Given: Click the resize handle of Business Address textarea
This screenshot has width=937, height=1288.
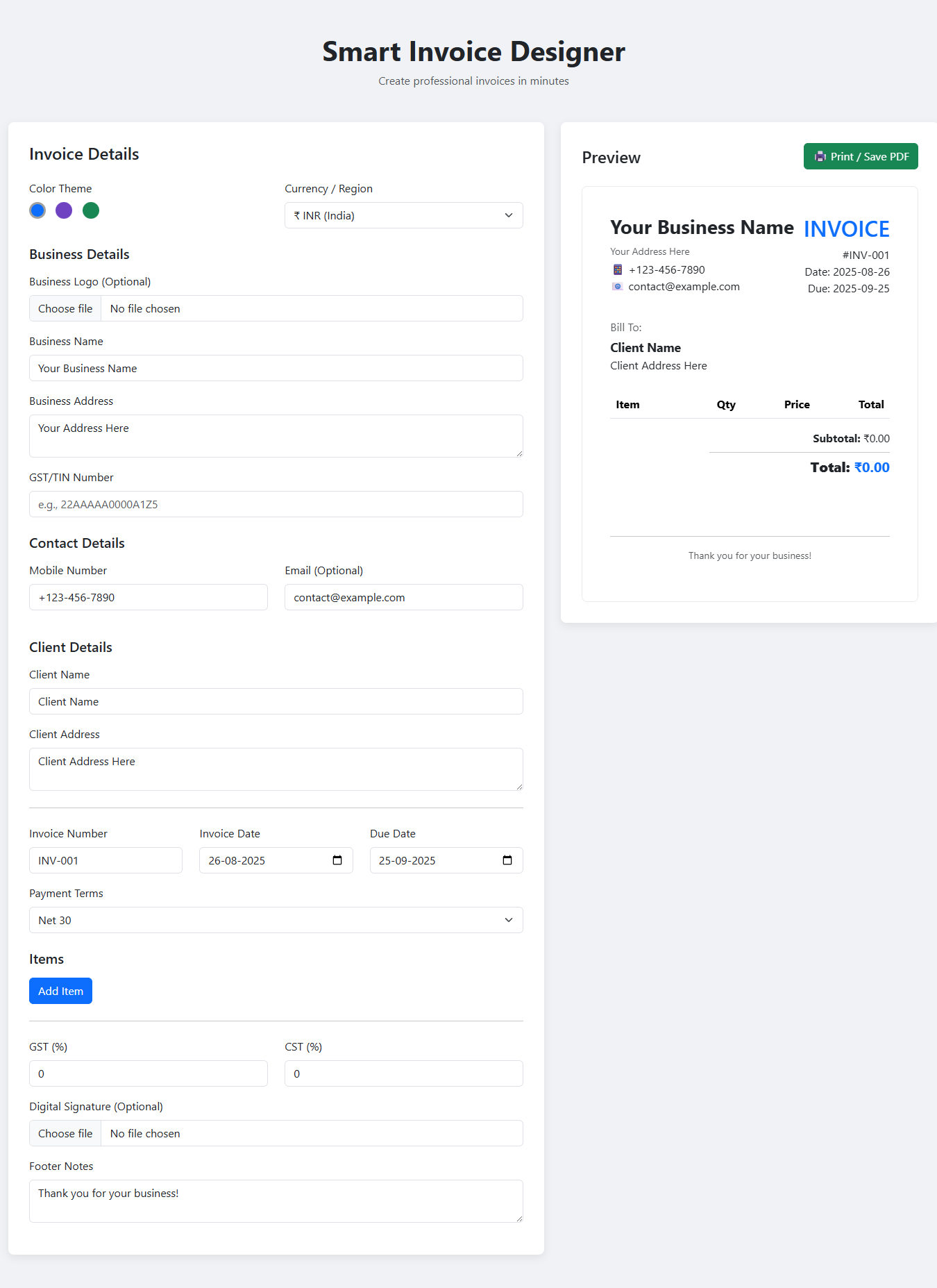Looking at the screenshot, I should pyautogui.click(x=518, y=453).
